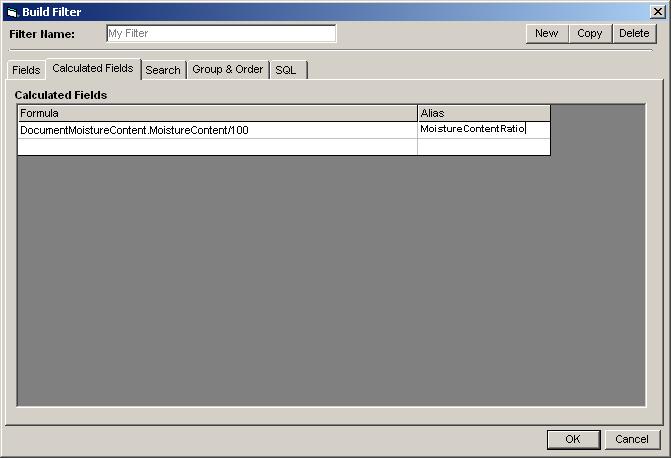
Task: Click the Alias column header
Action: [x=483, y=113]
